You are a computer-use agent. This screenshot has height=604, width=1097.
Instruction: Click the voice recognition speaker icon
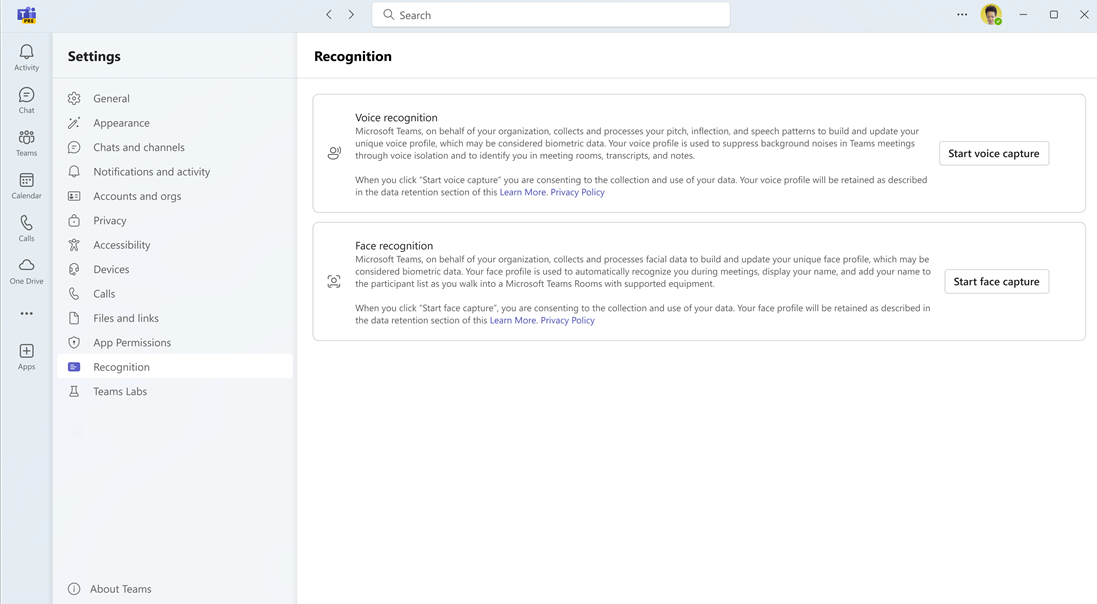tap(334, 153)
